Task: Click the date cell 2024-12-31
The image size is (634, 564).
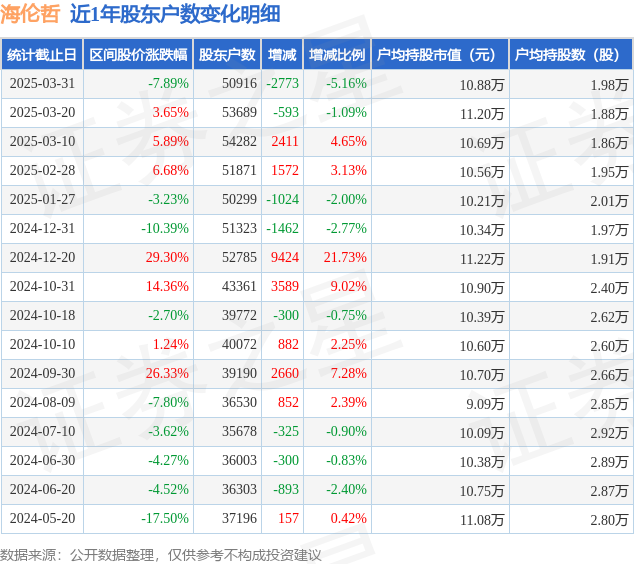Action: tap(42, 228)
